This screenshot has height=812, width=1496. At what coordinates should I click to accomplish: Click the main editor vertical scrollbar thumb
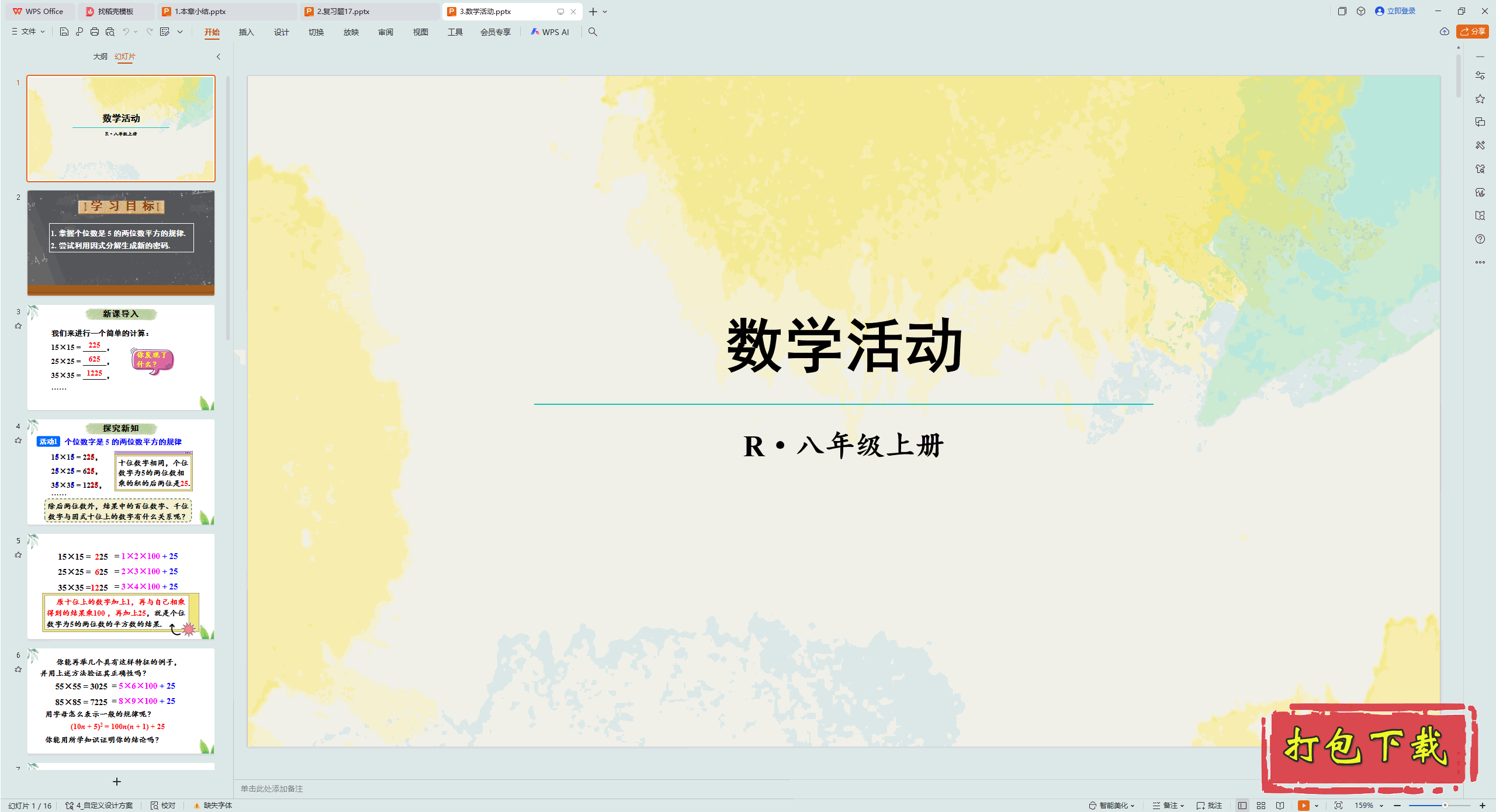click(1459, 76)
